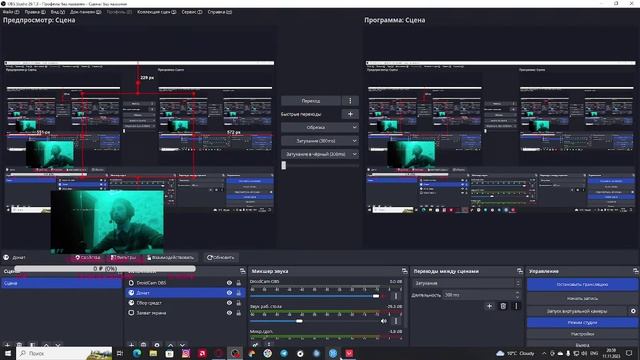Decrease Длительность with the down arrow
The image size is (640, 360).
pyautogui.click(x=518, y=297)
